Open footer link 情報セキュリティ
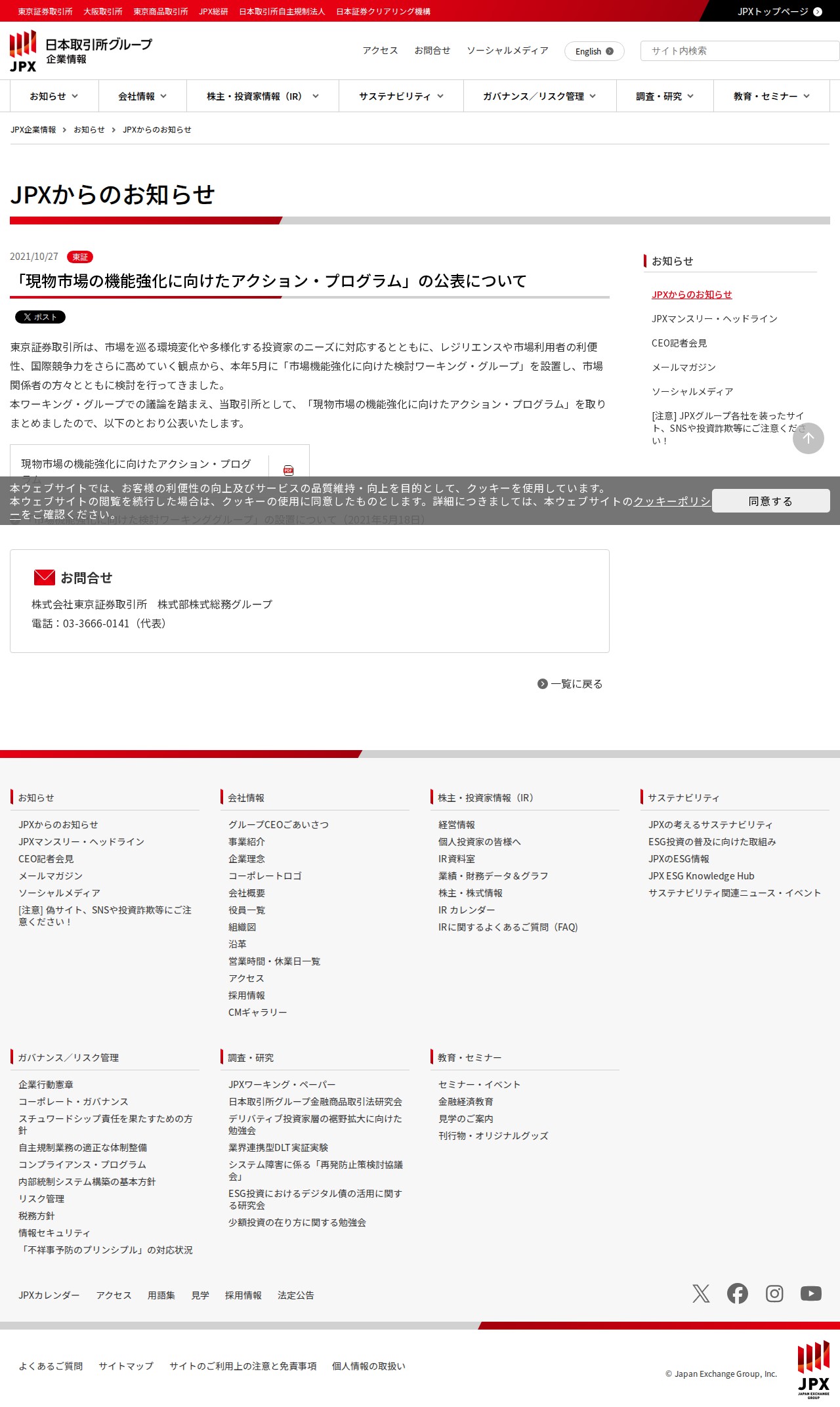 (54, 1233)
